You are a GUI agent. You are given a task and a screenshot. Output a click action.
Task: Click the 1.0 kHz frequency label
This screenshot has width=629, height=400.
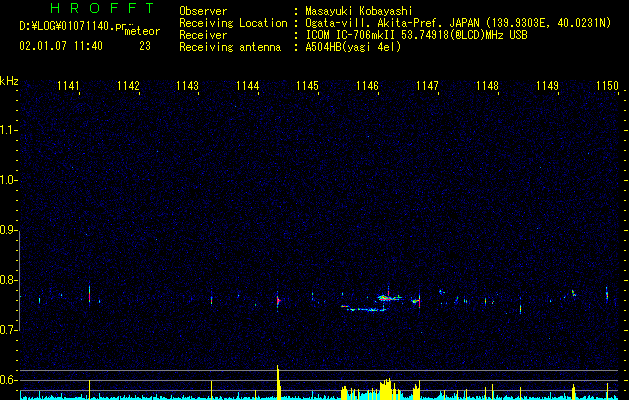click(8, 180)
